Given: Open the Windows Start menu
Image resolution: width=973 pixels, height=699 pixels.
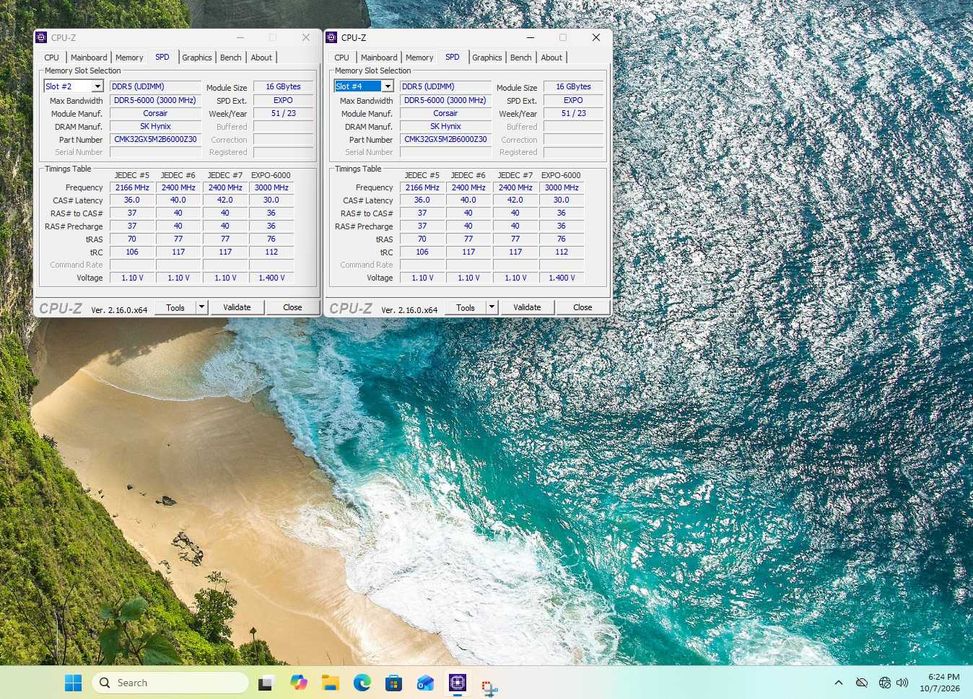Looking at the screenshot, I should pyautogui.click(x=73, y=683).
